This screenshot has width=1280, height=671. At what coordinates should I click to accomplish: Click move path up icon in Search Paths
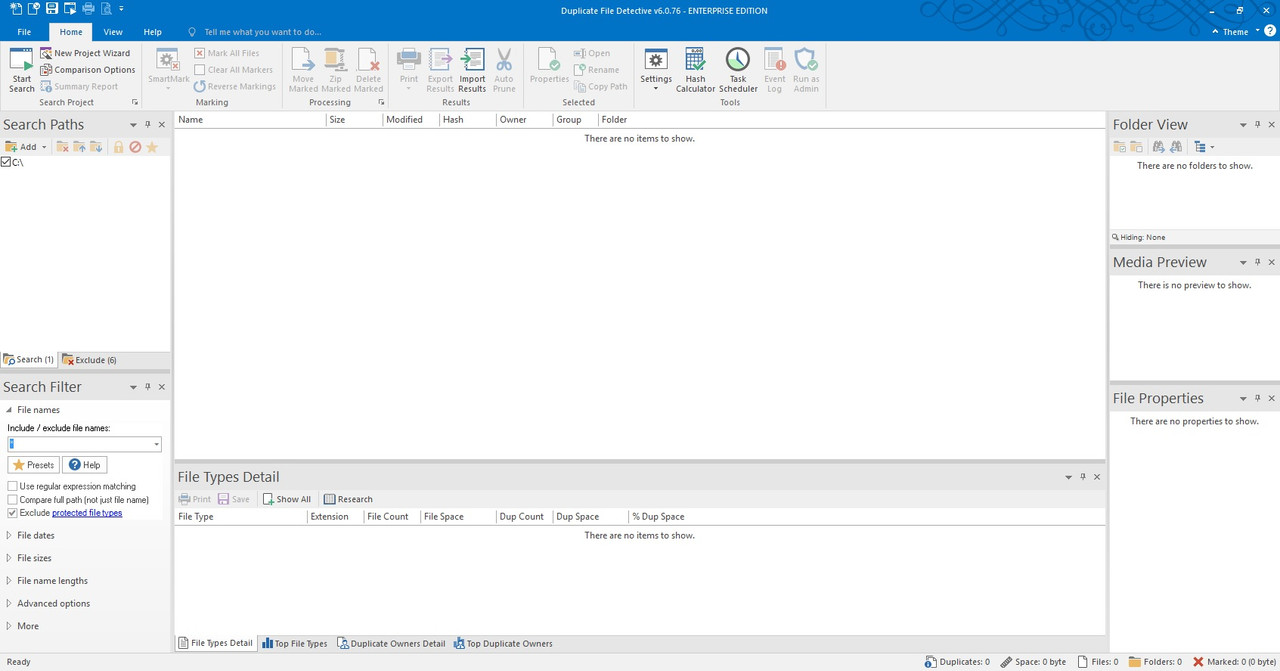coord(79,147)
